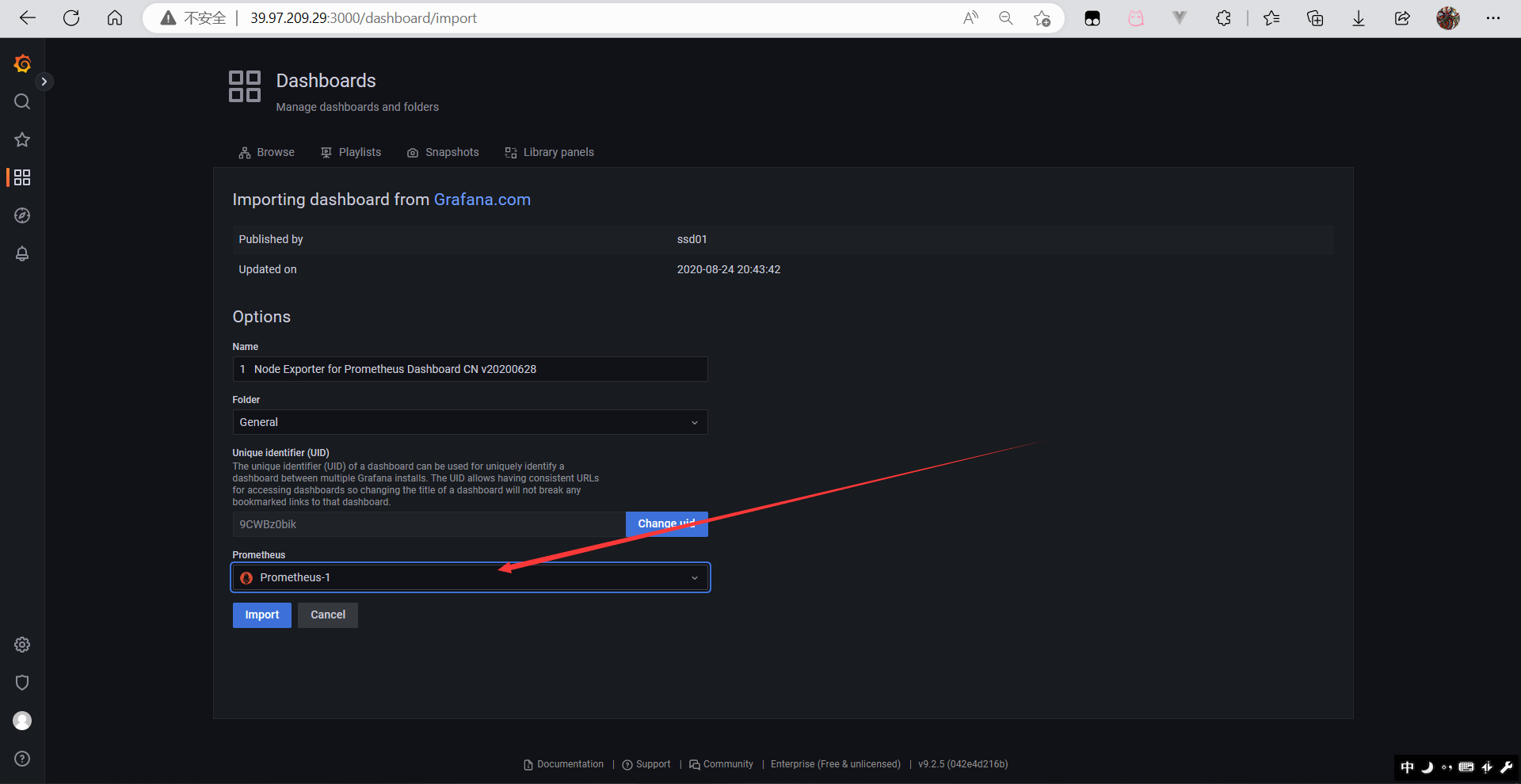
Task: Click the Share icon in browser toolbar
Action: [1402, 18]
